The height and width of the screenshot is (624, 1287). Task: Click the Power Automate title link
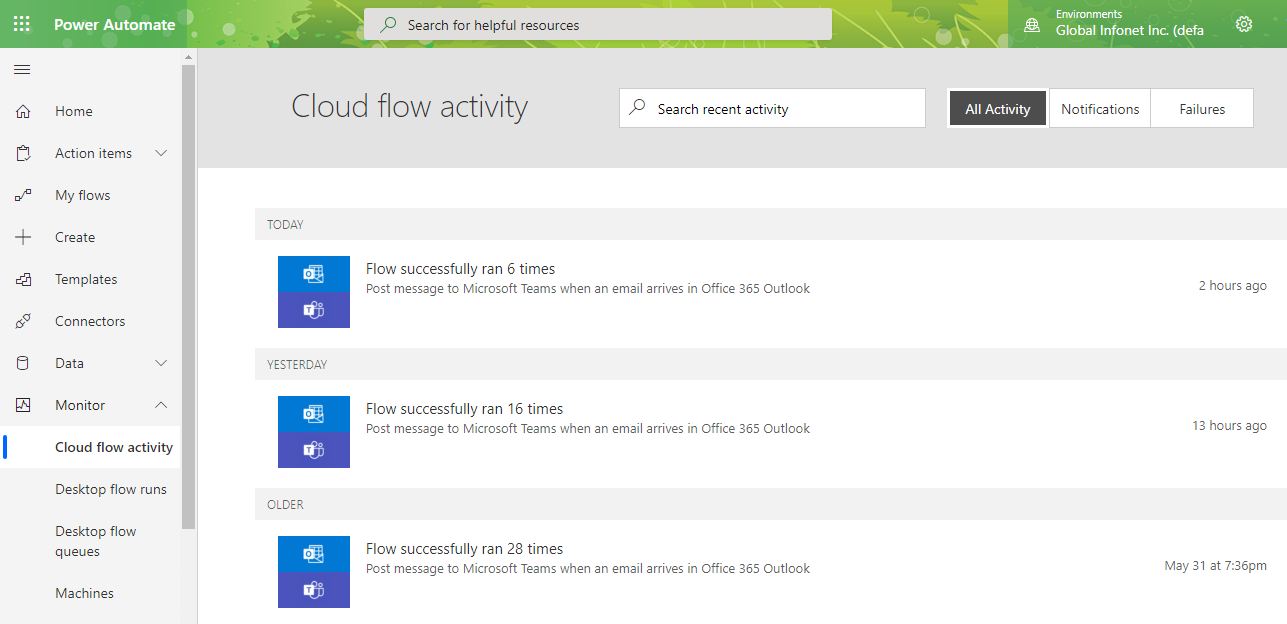pyautogui.click(x=115, y=24)
